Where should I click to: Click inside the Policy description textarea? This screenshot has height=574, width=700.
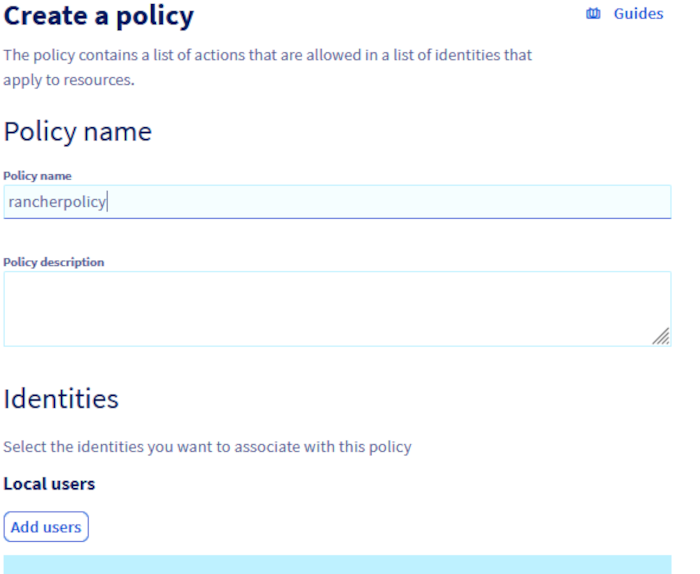[x=337, y=309]
